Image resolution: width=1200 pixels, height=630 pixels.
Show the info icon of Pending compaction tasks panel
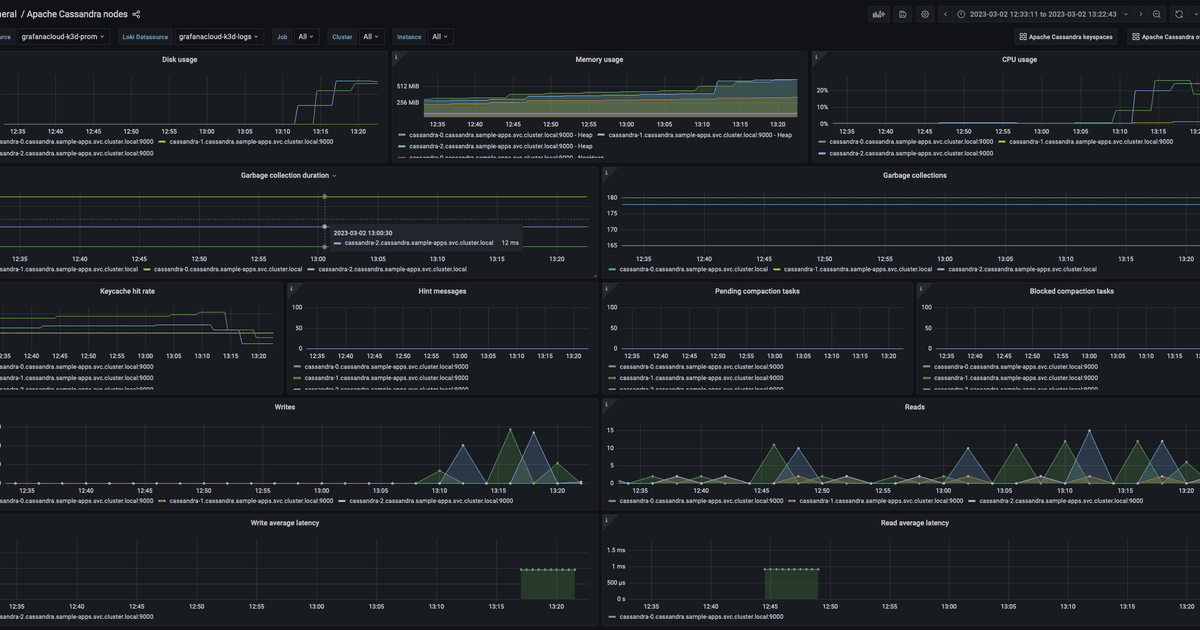click(x=607, y=290)
